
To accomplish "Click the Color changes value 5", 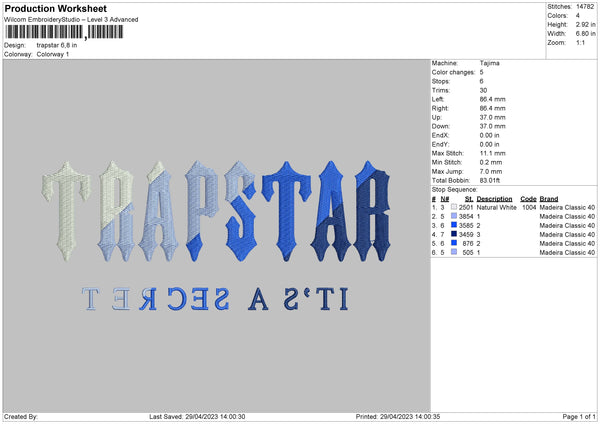I will click(x=481, y=72).
